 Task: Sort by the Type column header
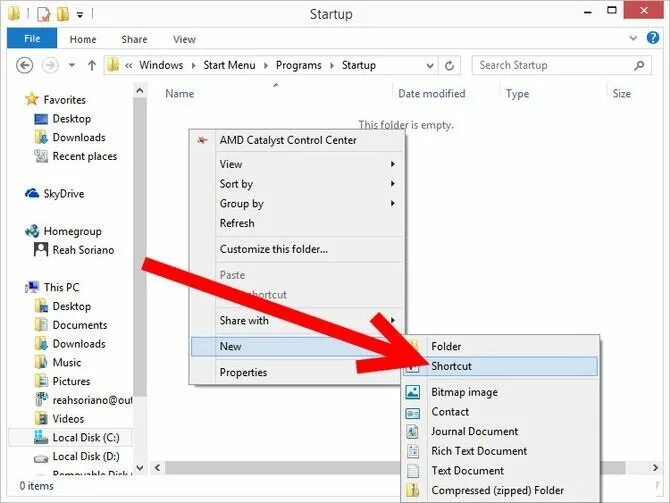click(517, 94)
